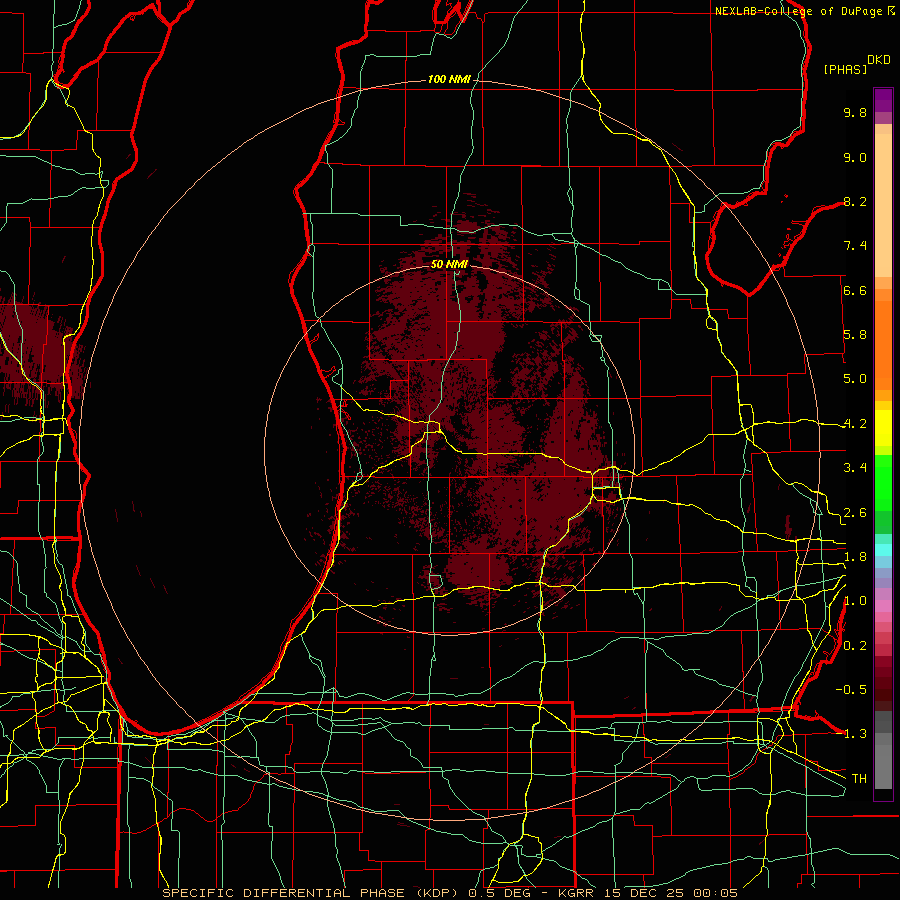Click the 2.6 scale value
Image resolution: width=900 pixels, height=900 pixels.
855,513
